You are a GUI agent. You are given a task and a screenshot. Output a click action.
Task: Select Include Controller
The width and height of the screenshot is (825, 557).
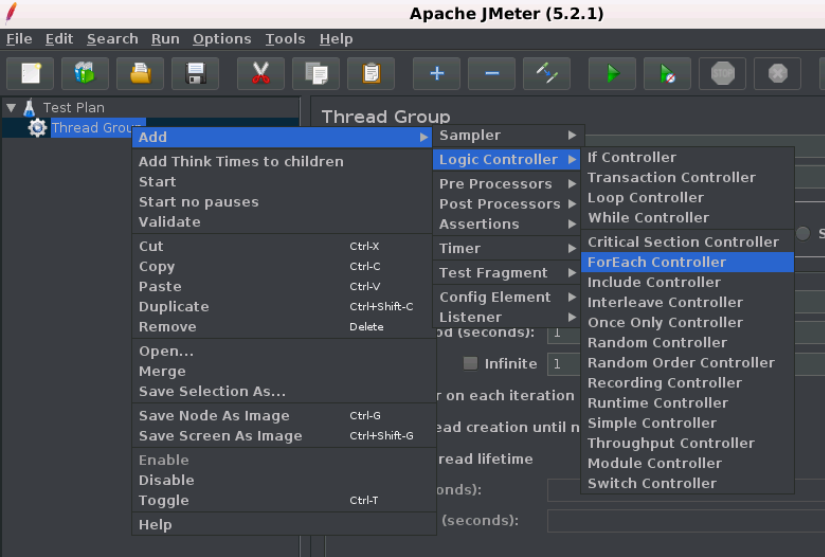[x=687, y=282]
